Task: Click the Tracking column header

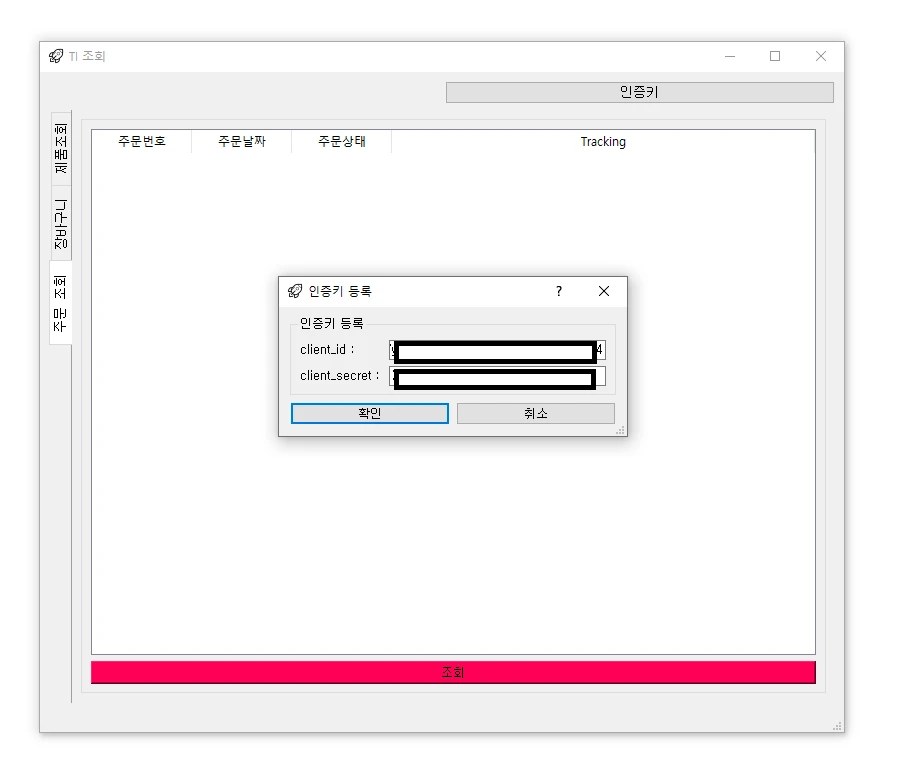Action: pos(603,141)
